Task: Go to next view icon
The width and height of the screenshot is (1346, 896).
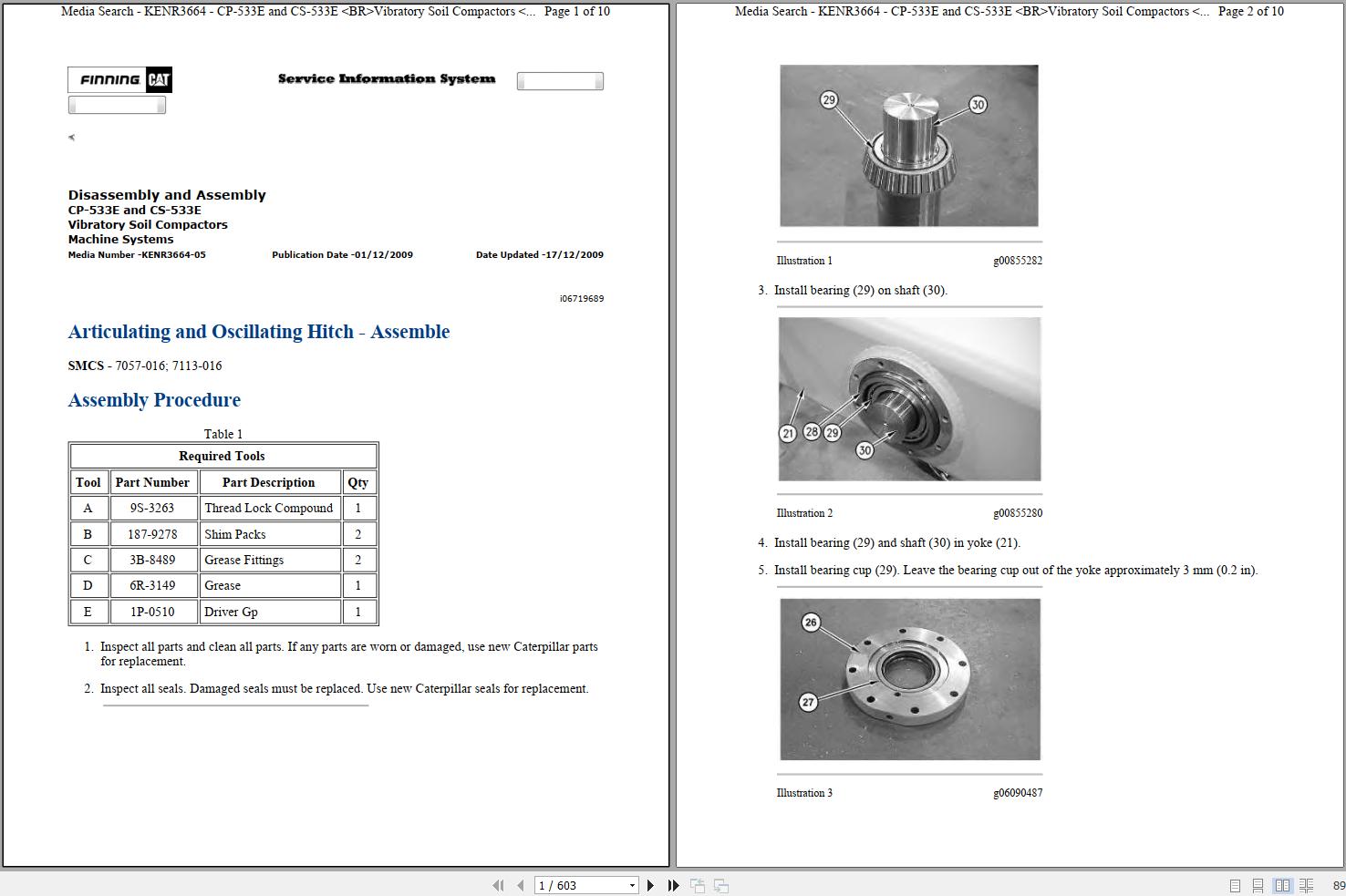Action: (x=720, y=885)
